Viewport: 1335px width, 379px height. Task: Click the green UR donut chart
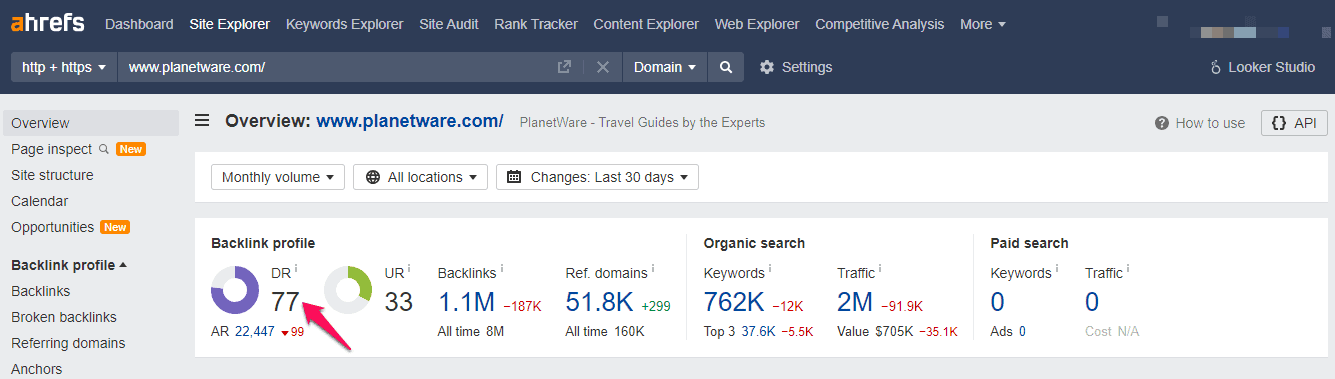[349, 290]
